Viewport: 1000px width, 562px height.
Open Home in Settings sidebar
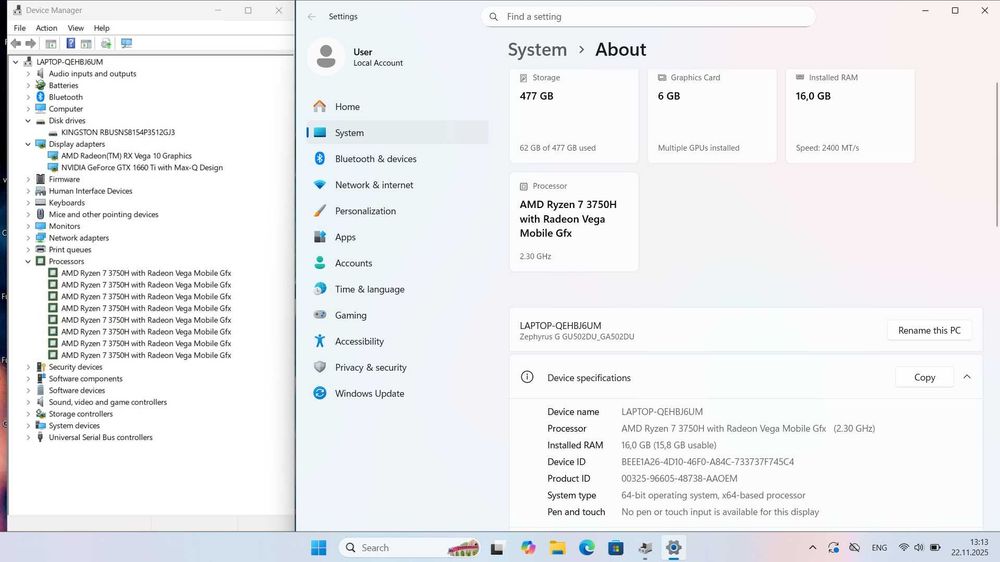(x=397, y=107)
